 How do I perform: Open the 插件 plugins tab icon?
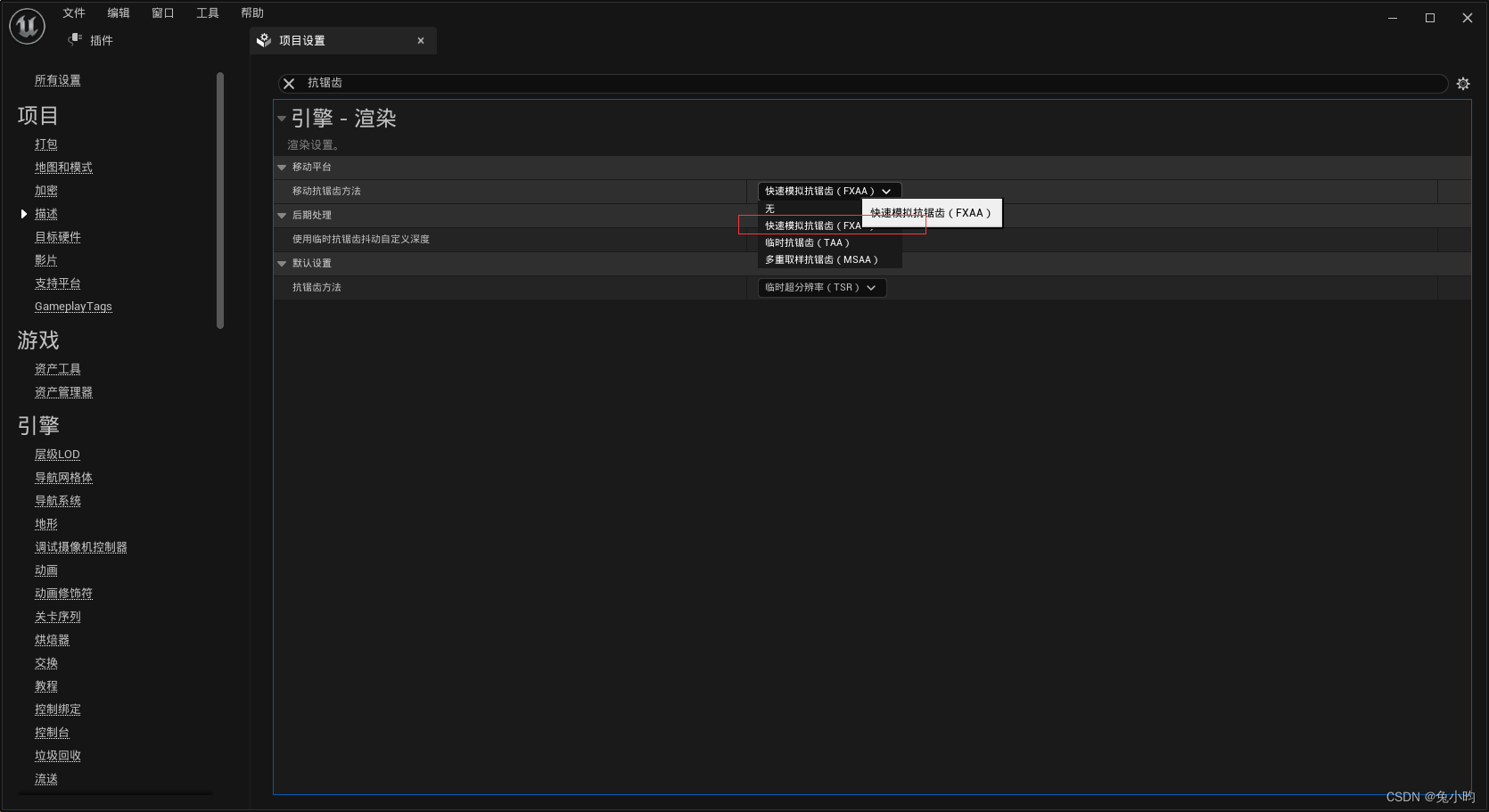(75, 39)
